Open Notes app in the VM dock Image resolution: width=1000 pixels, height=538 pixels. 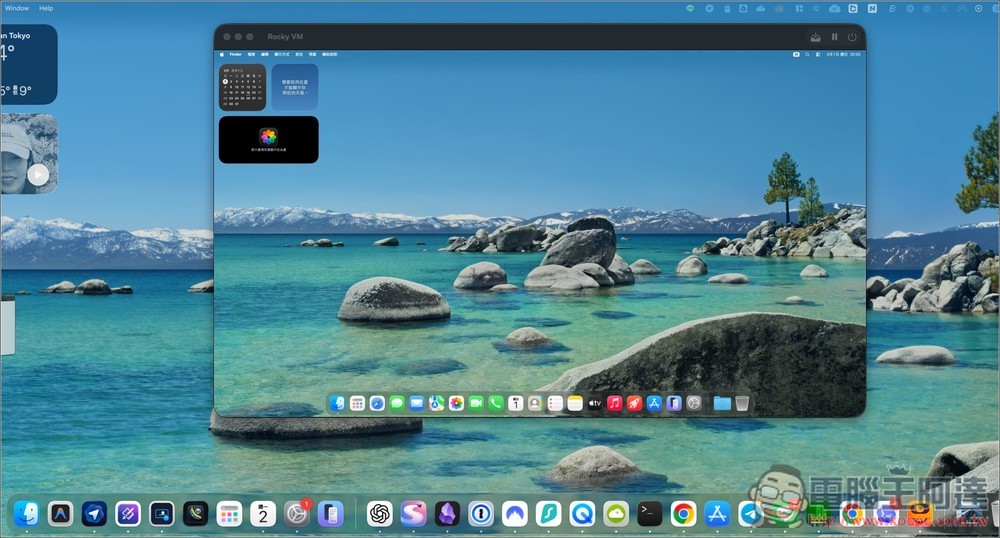pos(575,403)
